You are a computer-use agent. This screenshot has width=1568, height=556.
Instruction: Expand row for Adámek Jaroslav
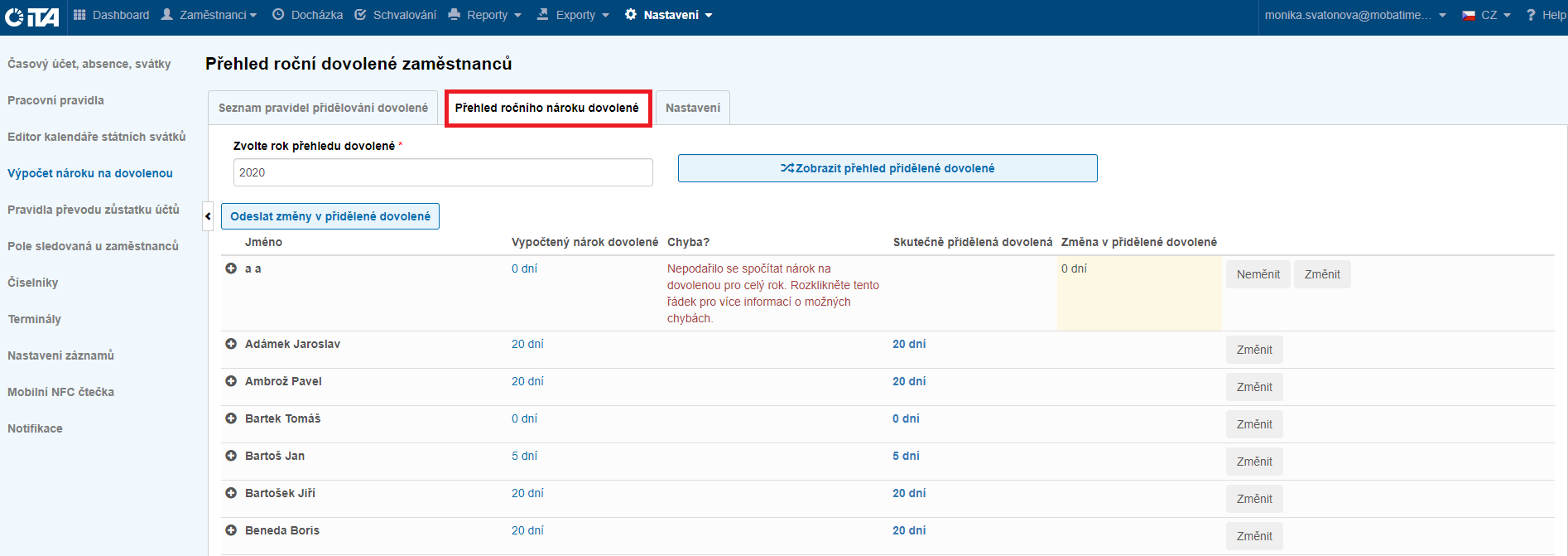(231, 344)
